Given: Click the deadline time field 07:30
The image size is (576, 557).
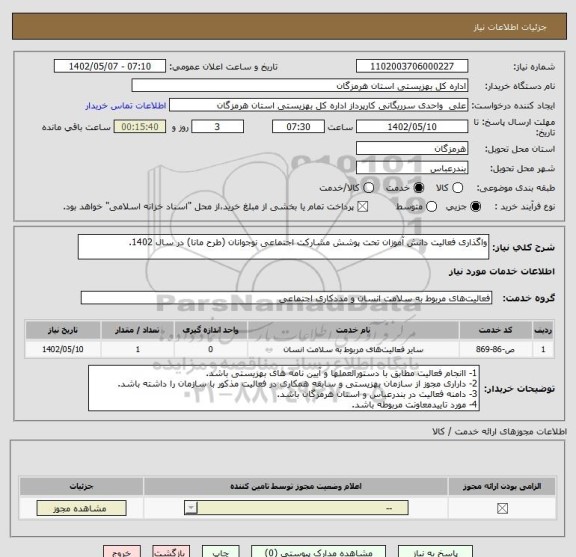Looking at the screenshot, I should click(298, 127).
